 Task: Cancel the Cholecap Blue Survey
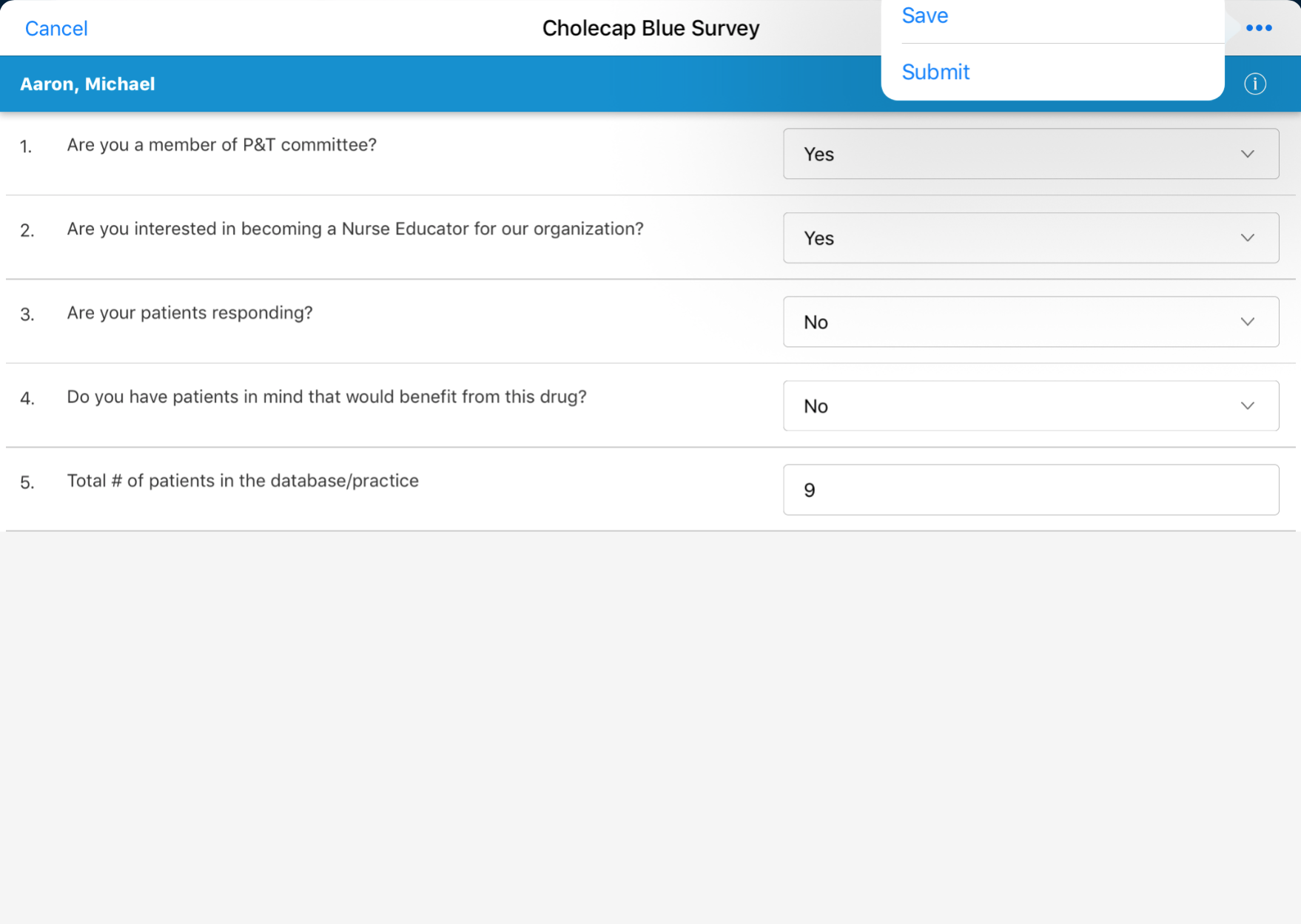click(56, 28)
